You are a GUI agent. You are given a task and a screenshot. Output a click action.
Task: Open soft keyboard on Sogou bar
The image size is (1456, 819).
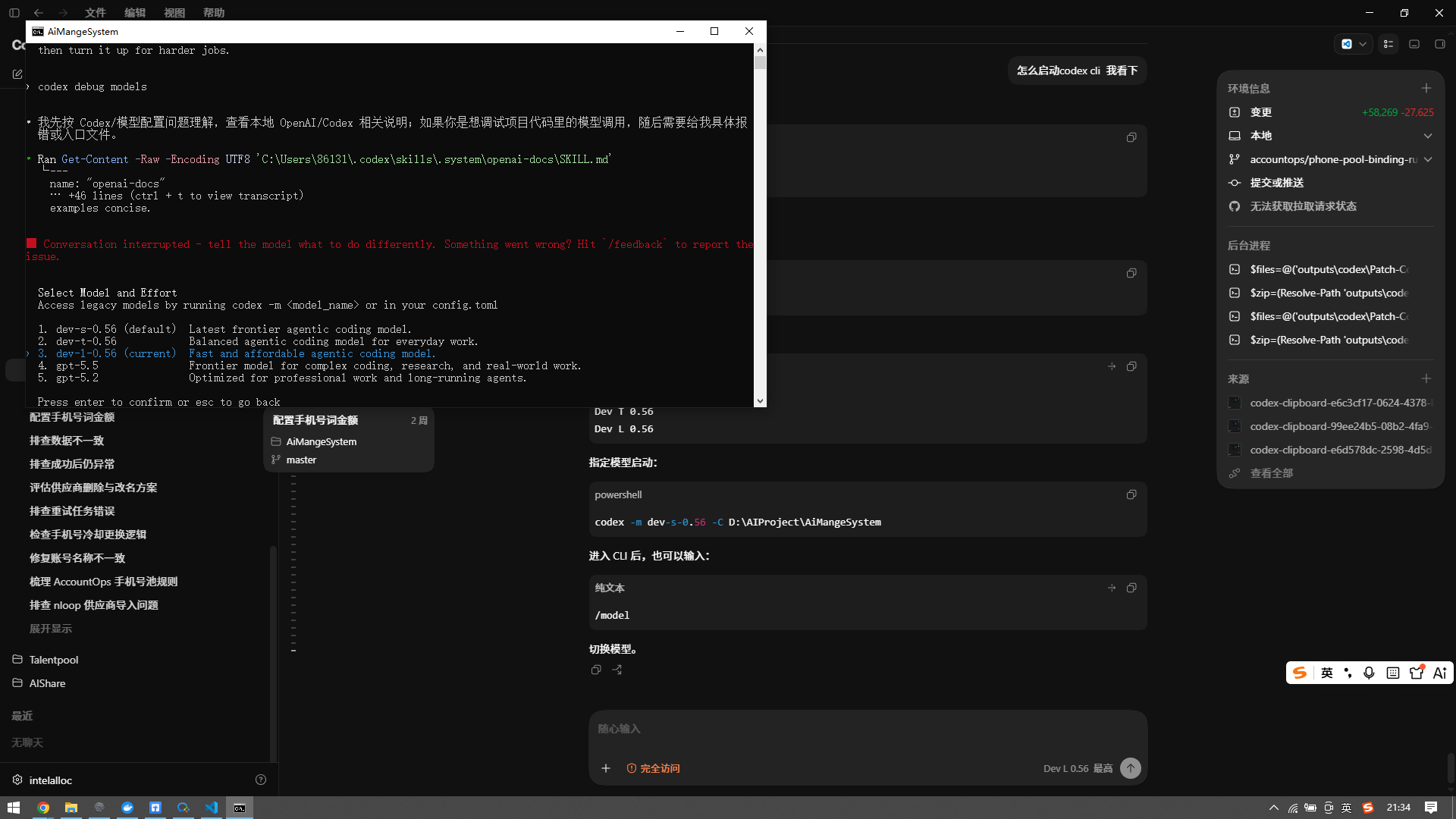pyautogui.click(x=1393, y=673)
